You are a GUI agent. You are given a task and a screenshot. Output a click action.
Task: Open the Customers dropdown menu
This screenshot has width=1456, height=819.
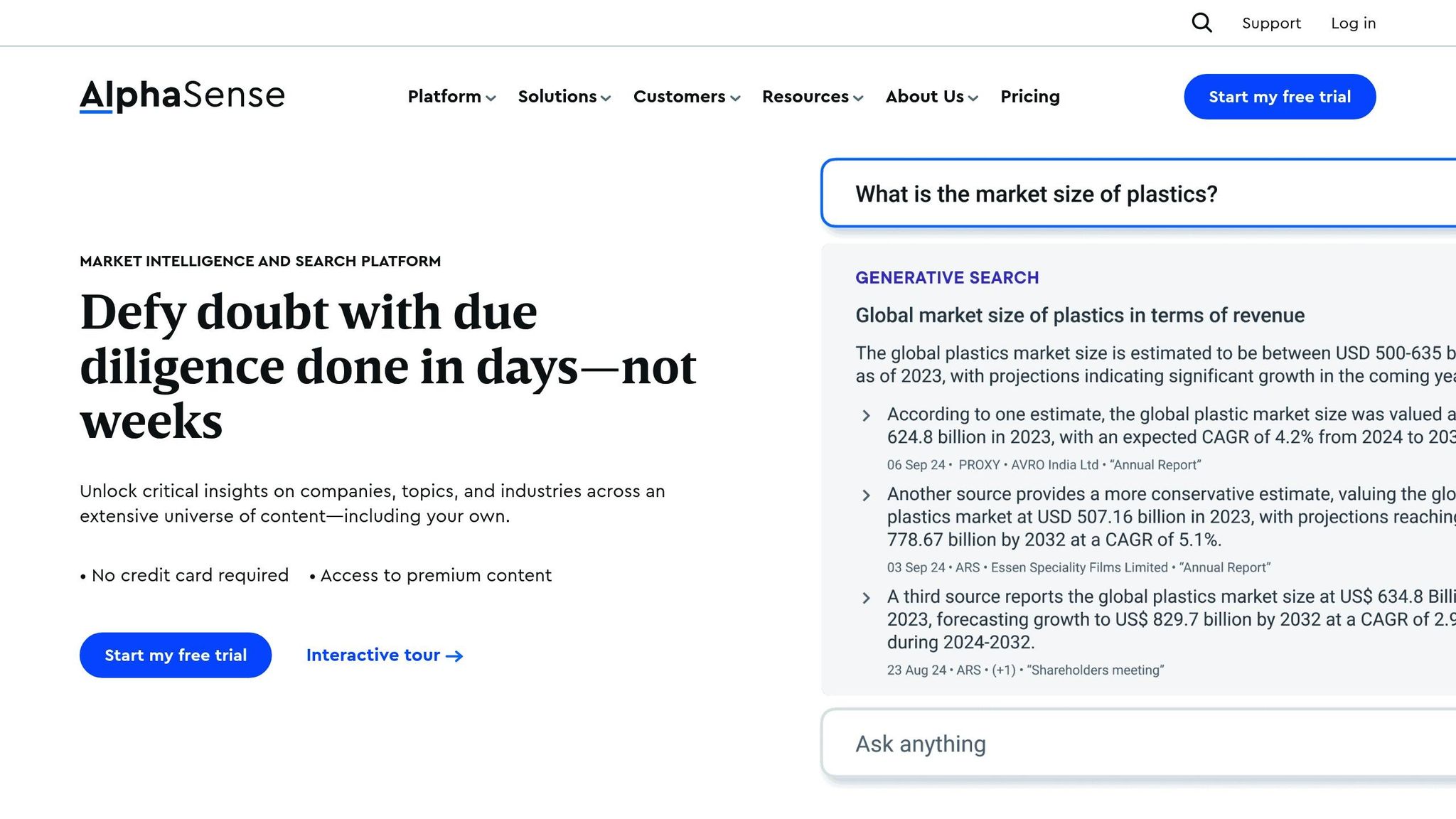[687, 97]
